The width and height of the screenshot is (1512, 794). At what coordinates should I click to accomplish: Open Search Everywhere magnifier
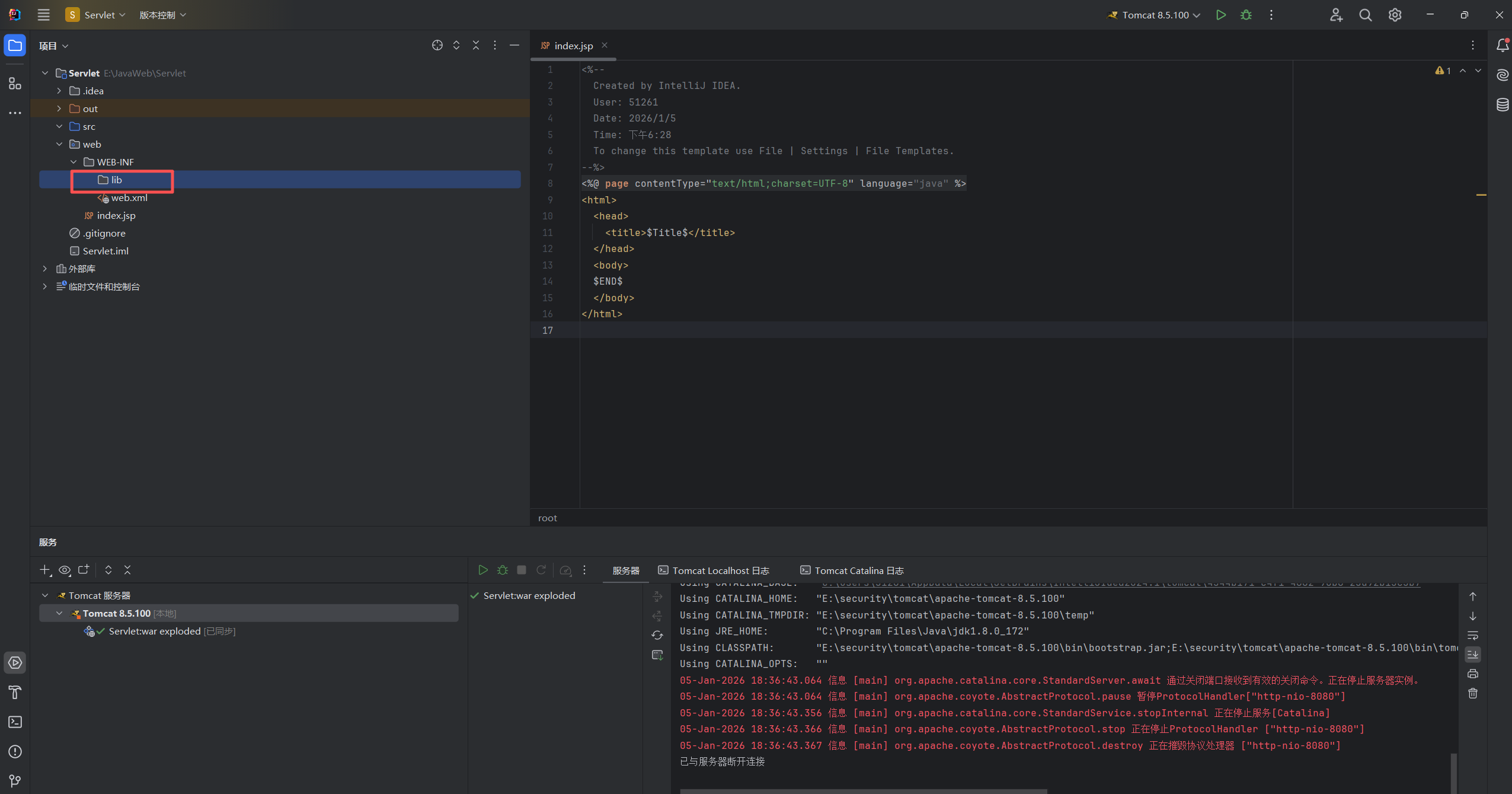[x=1365, y=15]
